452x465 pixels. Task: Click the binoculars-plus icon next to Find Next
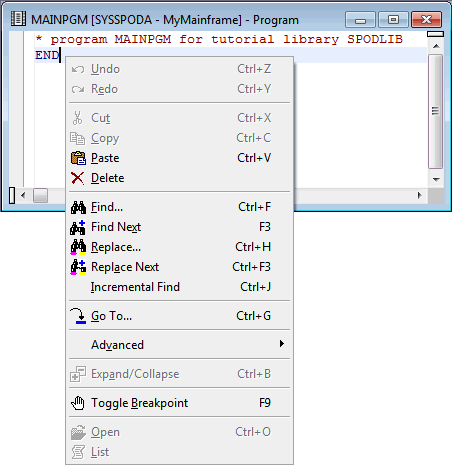coord(78,227)
